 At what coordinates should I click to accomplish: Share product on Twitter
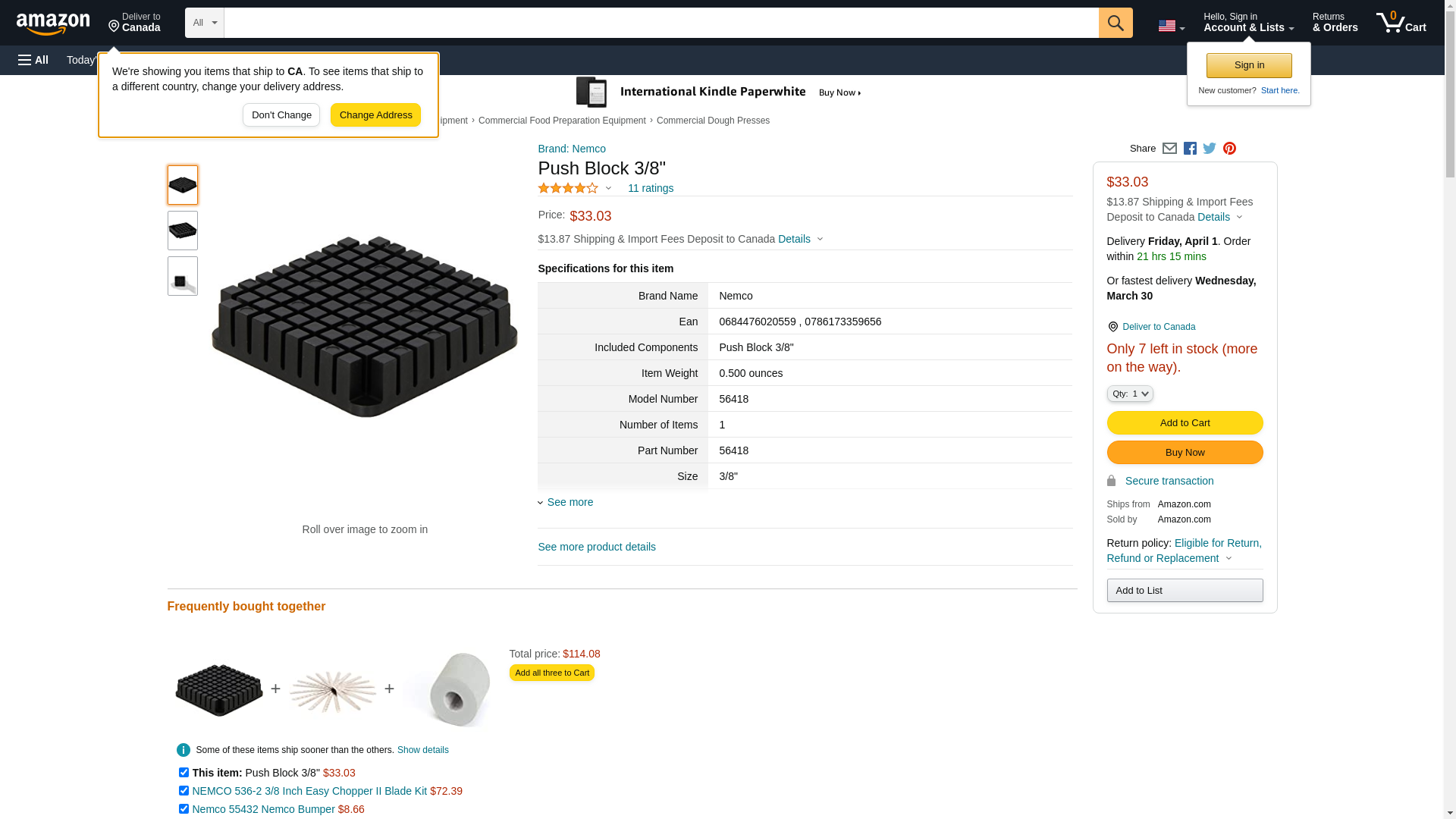(x=1210, y=149)
